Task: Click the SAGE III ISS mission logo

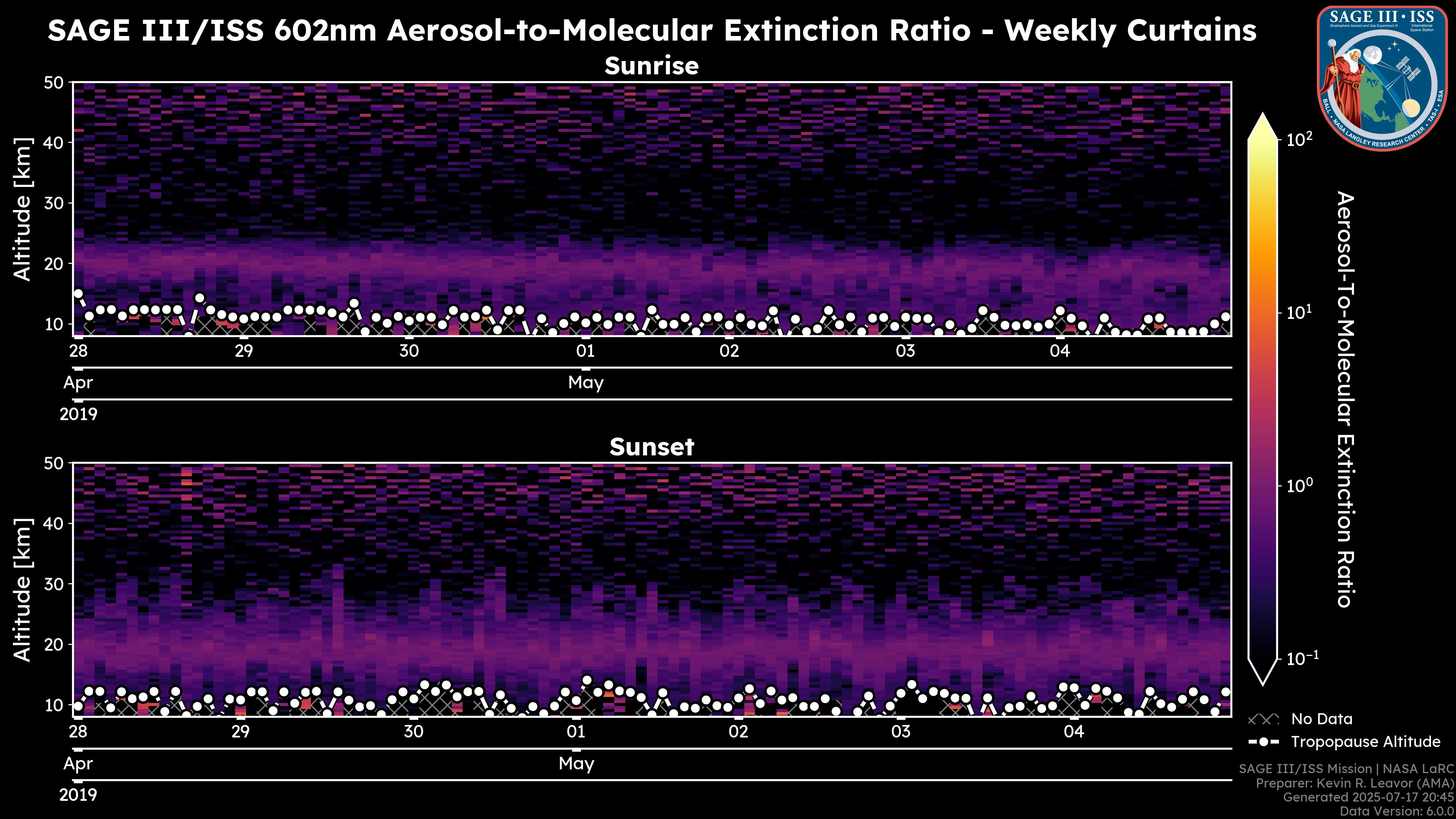Action: [1382, 77]
